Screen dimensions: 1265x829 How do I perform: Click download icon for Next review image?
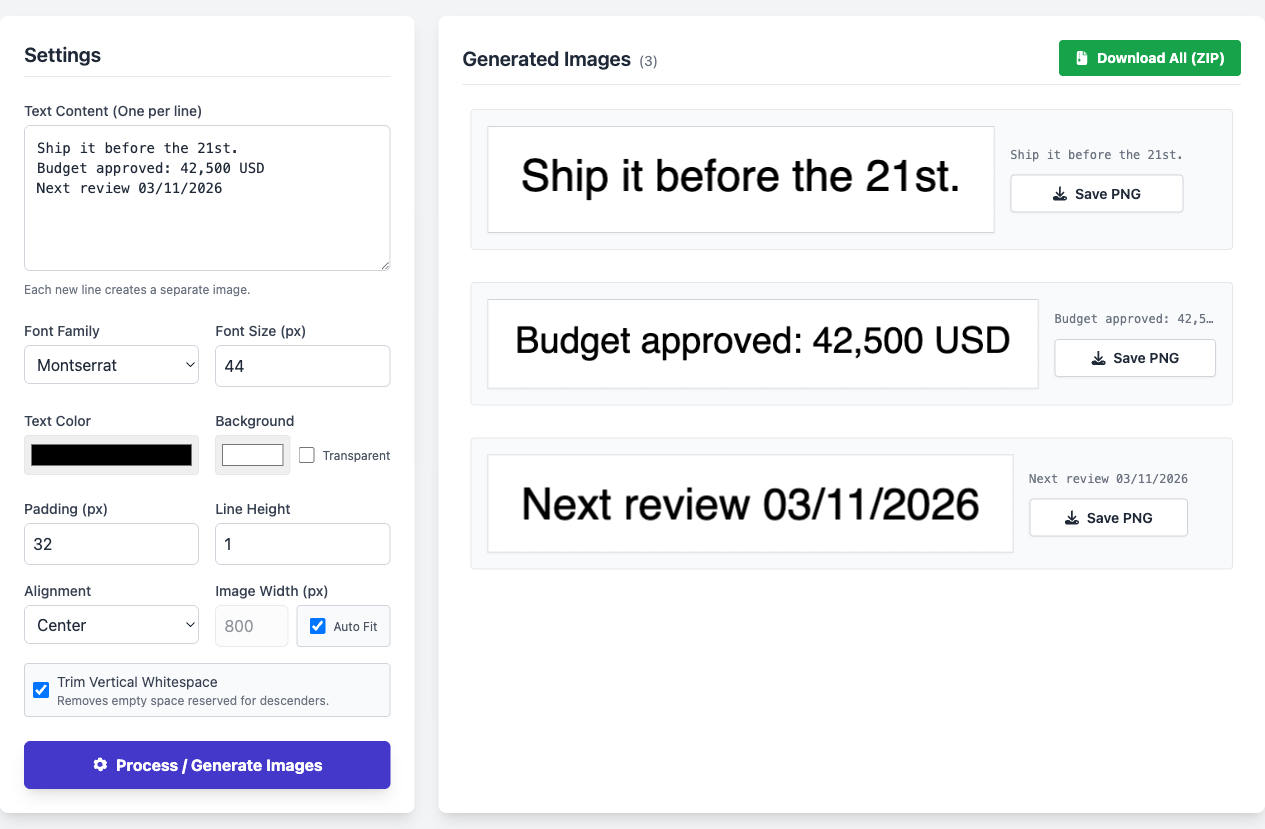point(1072,518)
